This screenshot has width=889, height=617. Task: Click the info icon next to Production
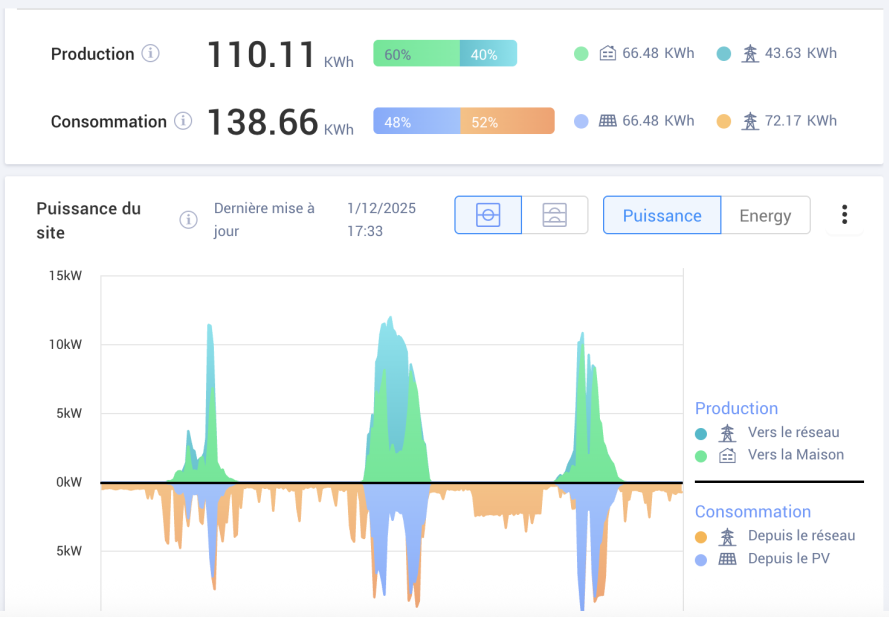(150, 54)
